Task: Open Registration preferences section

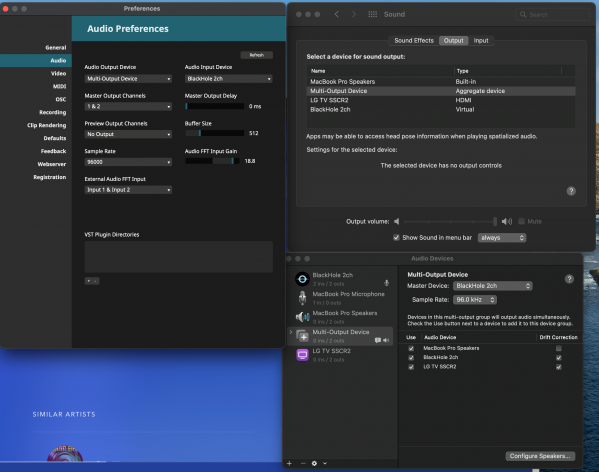Action: tap(36, 177)
